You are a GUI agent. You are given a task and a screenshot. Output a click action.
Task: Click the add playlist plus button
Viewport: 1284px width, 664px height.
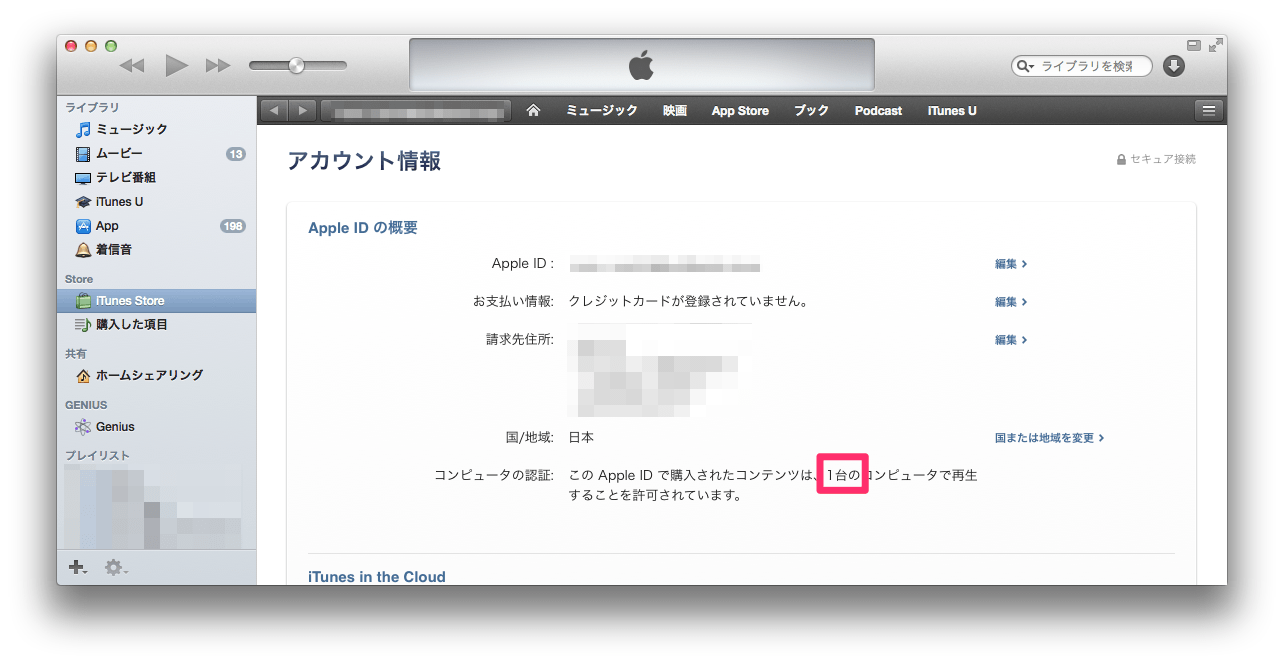coord(77,567)
